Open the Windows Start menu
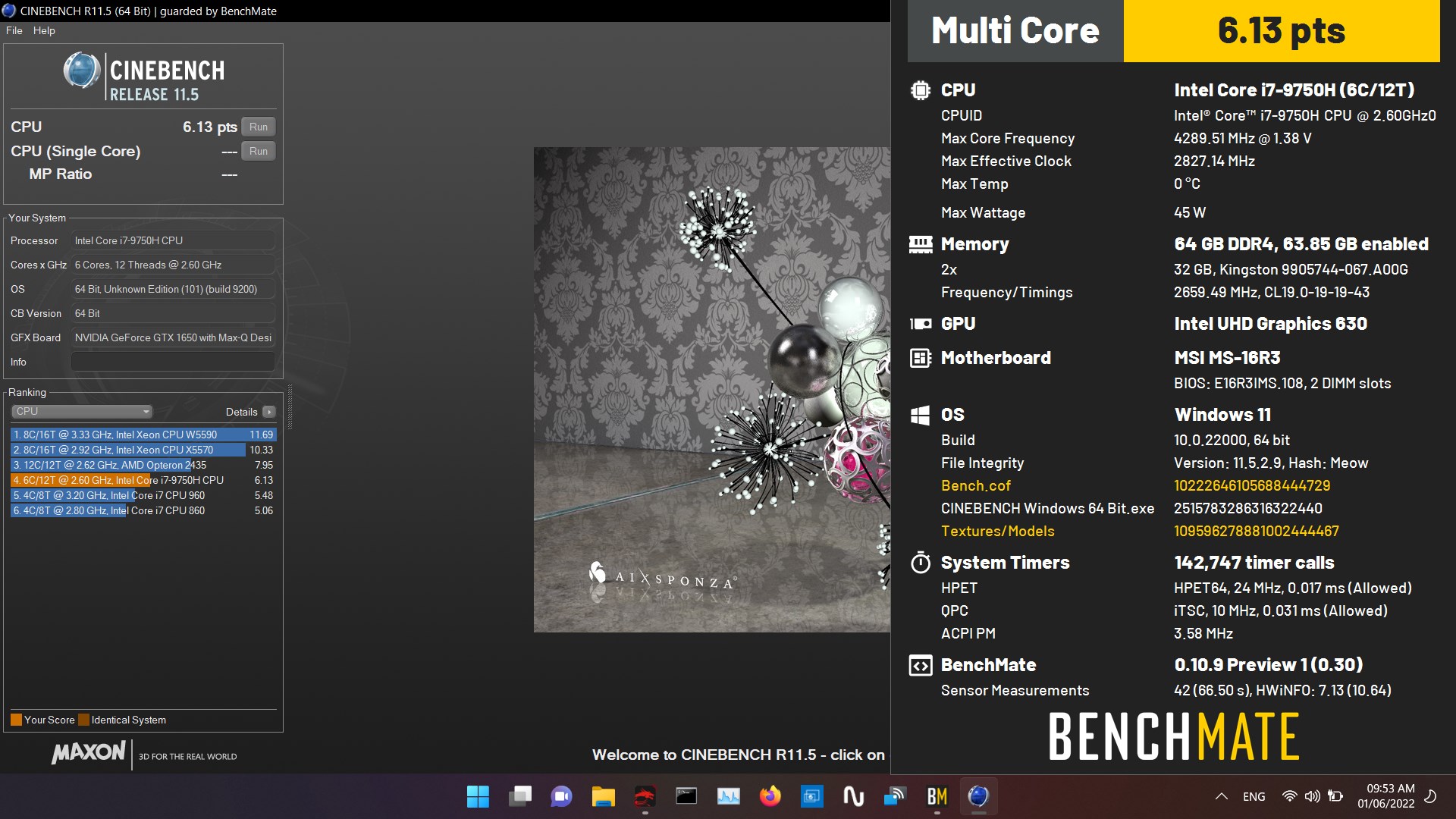 pos(478,796)
